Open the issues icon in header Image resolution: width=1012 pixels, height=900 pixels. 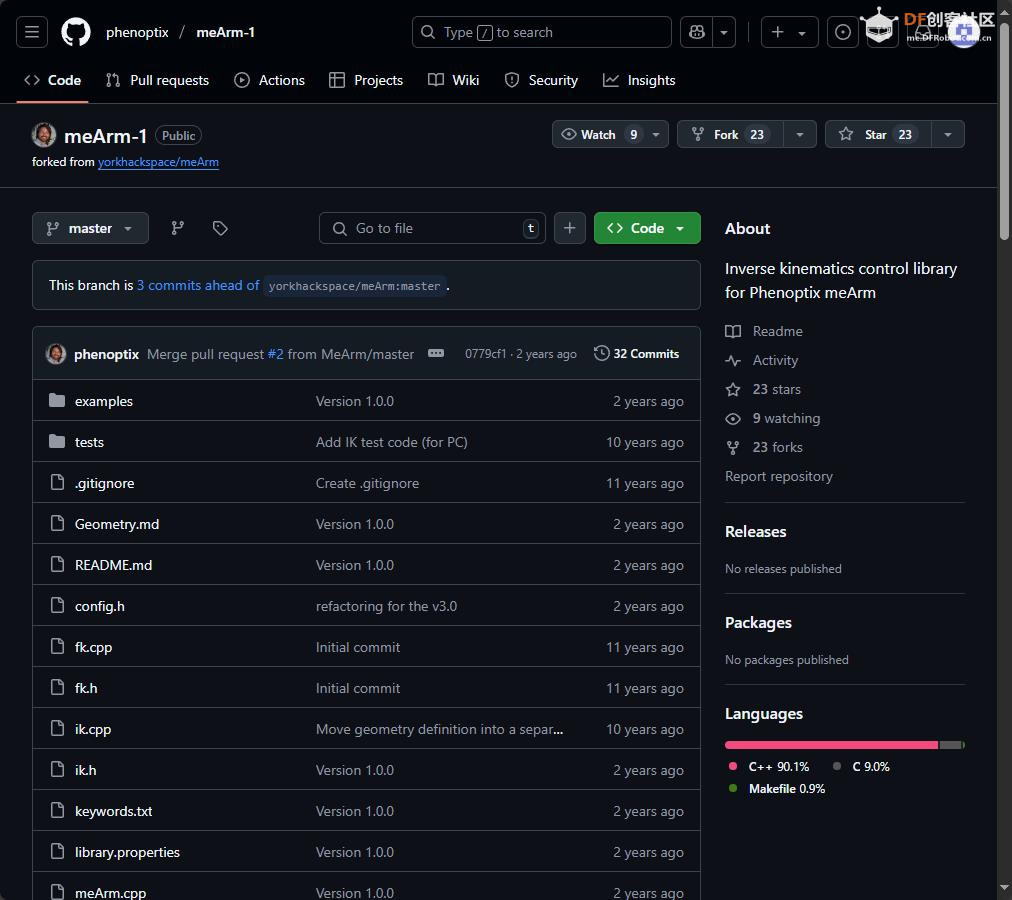pos(842,32)
